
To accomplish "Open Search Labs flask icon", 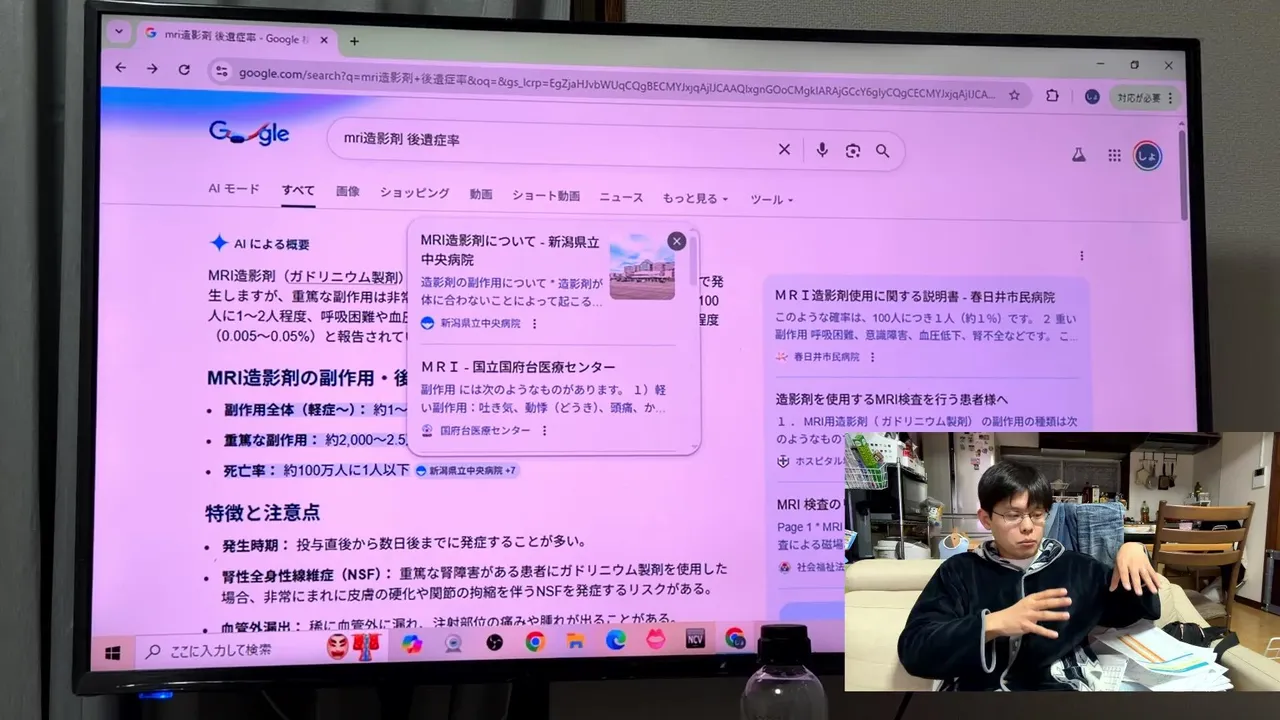I will pos(1078,155).
